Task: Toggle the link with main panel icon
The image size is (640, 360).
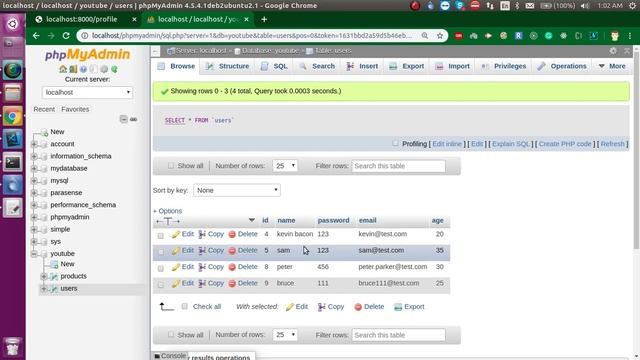Action: [133, 119]
